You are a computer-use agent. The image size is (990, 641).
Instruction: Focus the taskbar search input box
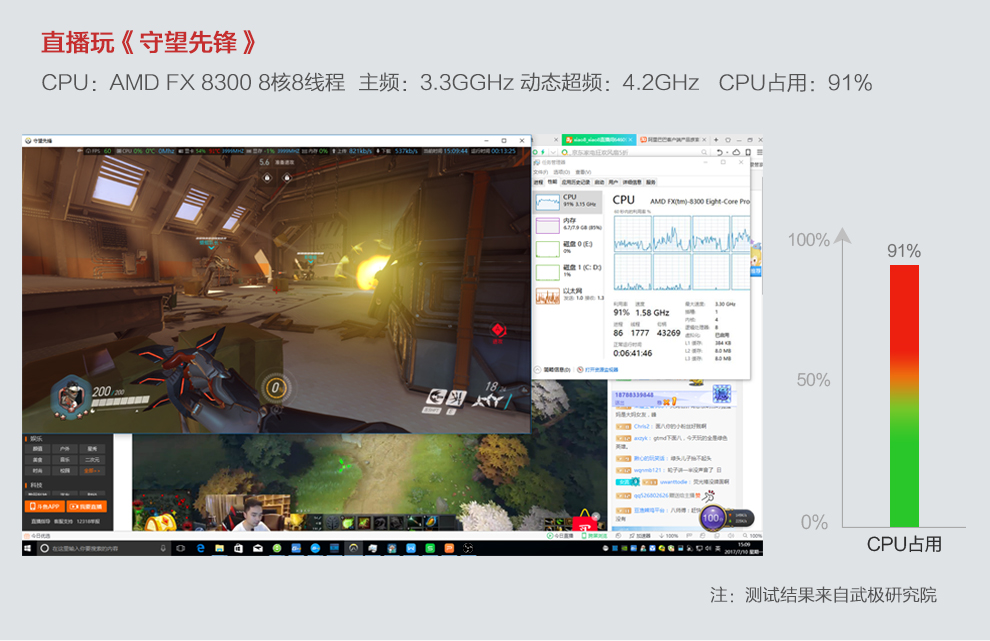[102, 548]
